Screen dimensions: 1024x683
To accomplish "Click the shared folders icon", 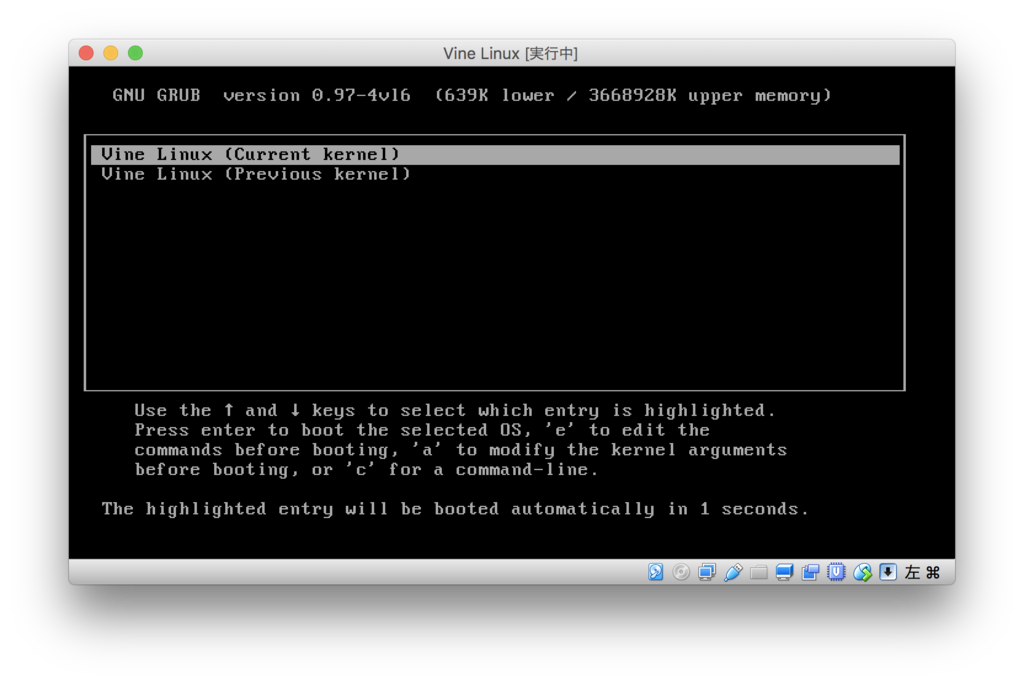I will (758, 573).
